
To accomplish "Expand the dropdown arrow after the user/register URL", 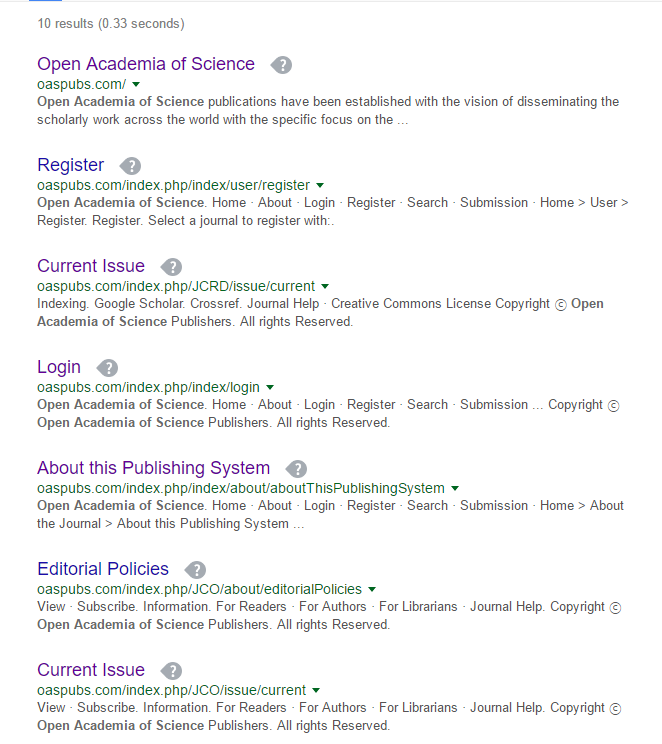I will (320, 186).
